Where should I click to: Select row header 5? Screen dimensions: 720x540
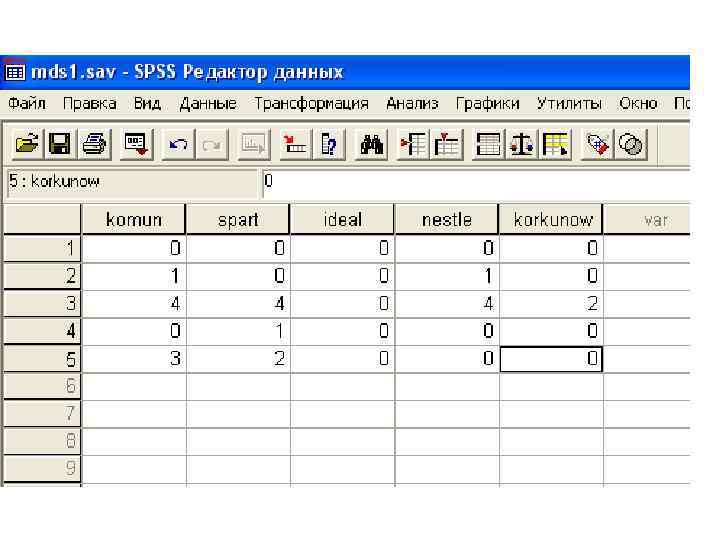(42, 359)
